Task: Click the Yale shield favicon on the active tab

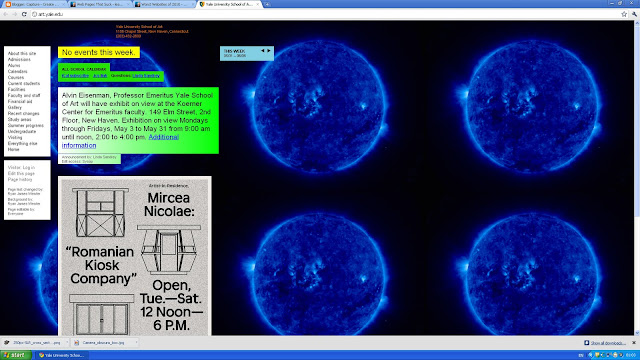Action: click(202, 4)
